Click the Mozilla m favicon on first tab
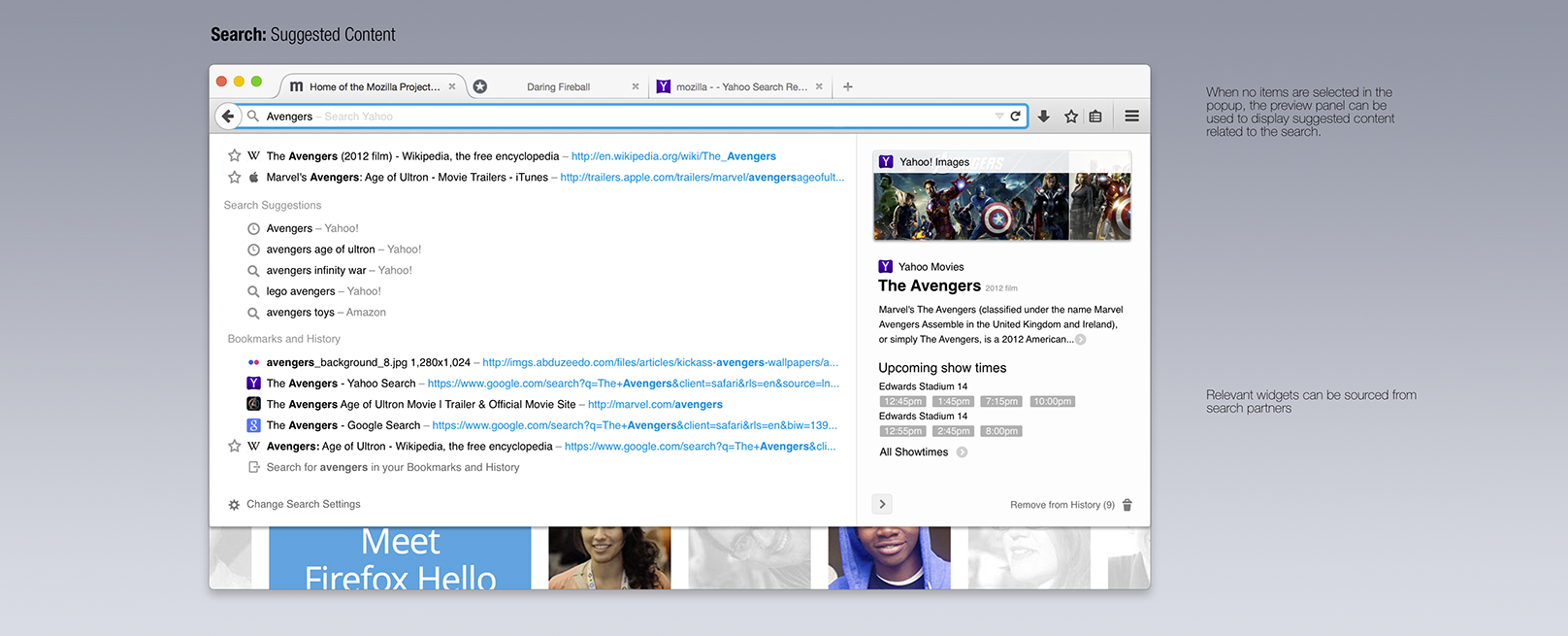The image size is (1568, 636). pyautogui.click(x=297, y=86)
